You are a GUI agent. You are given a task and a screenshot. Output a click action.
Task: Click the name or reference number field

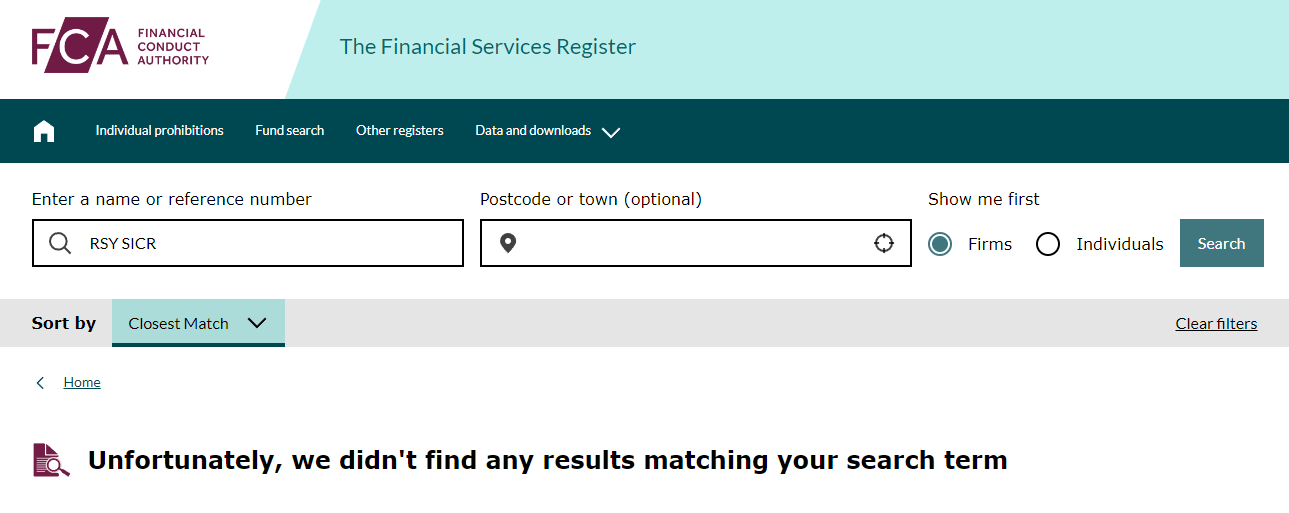pyautogui.click(x=248, y=243)
